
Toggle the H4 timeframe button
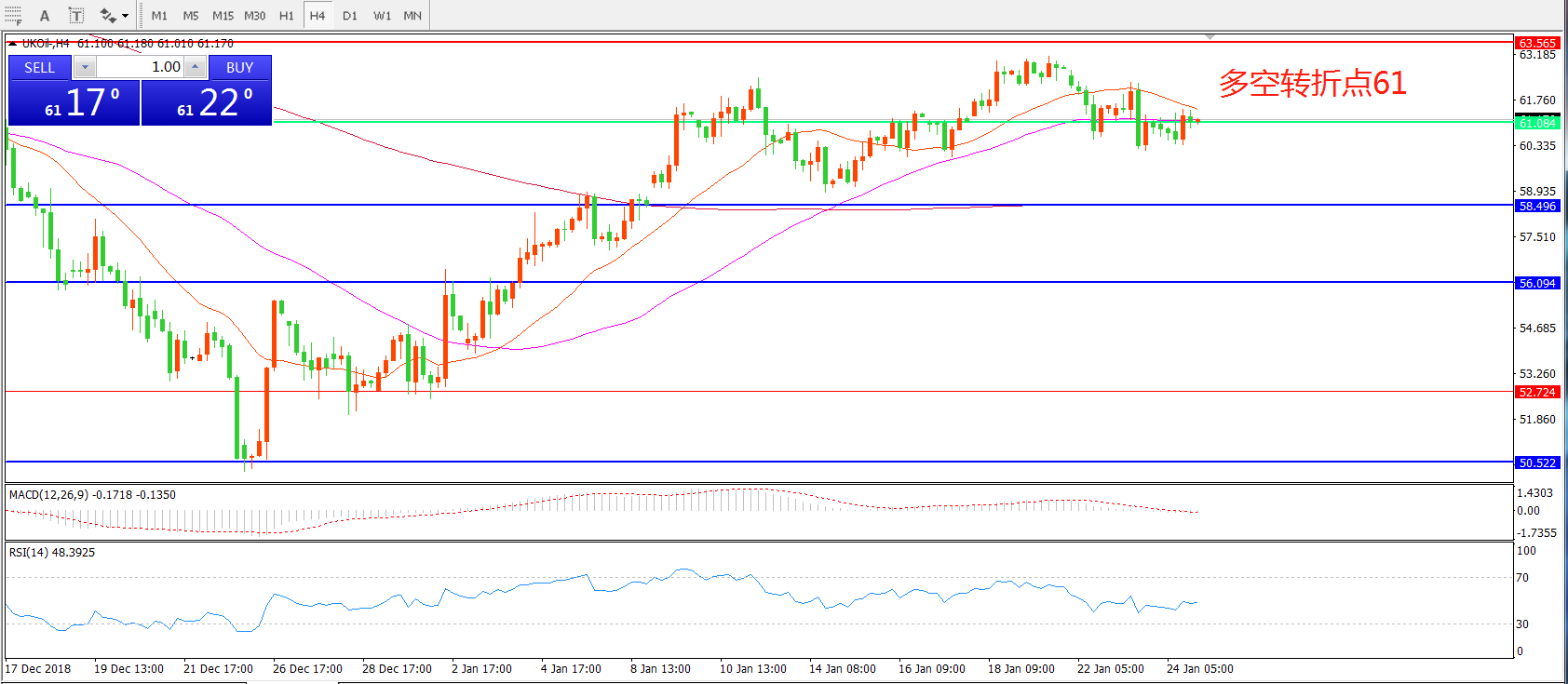coord(318,15)
